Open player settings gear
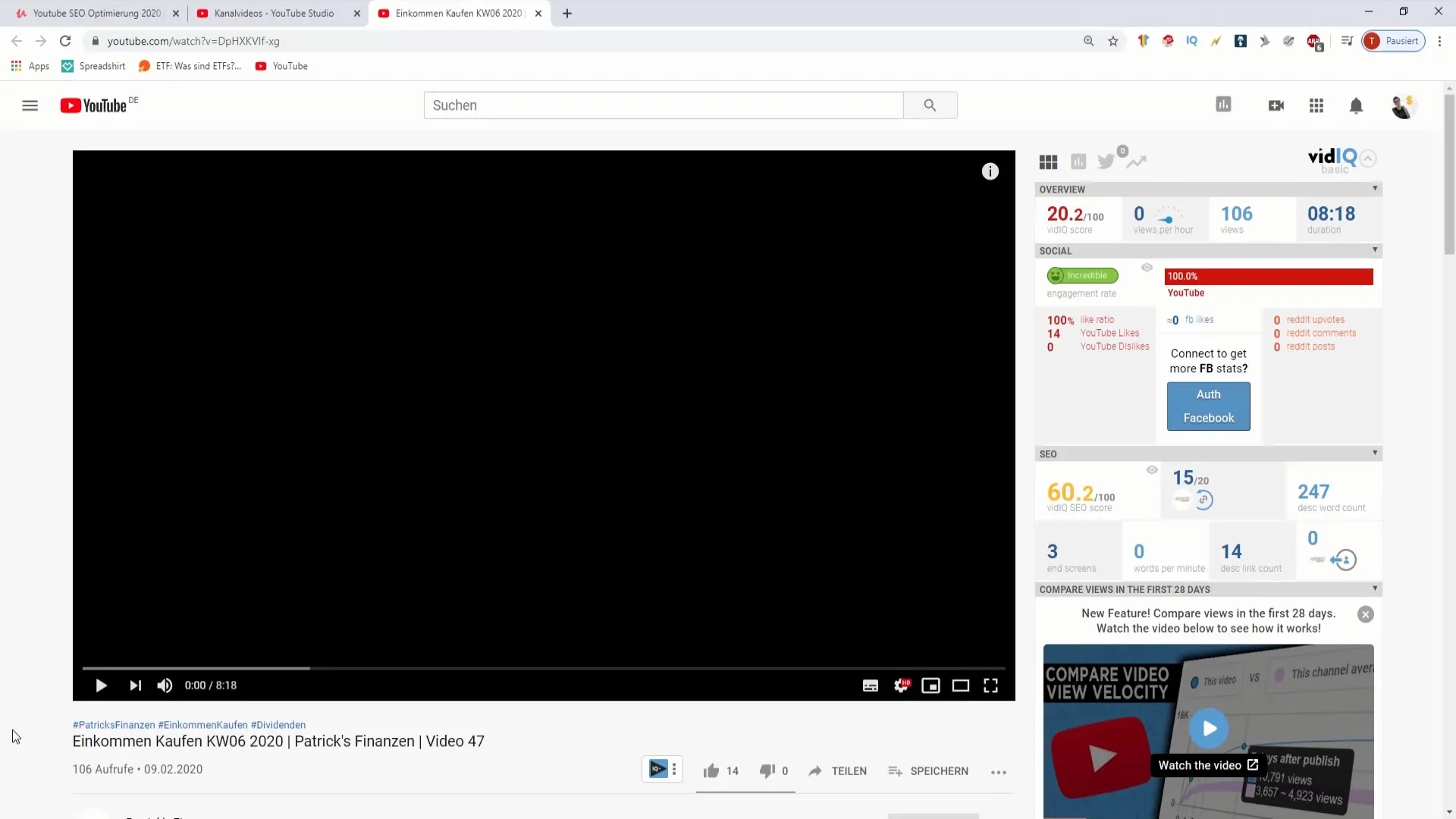Screen dimensions: 1456x819 tap(901, 686)
